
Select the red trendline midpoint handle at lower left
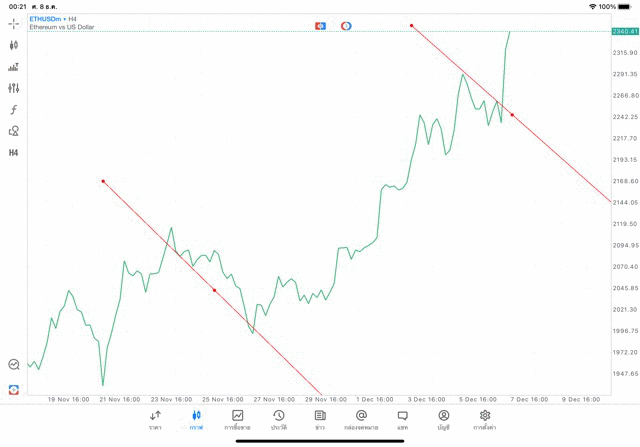(214, 291)
